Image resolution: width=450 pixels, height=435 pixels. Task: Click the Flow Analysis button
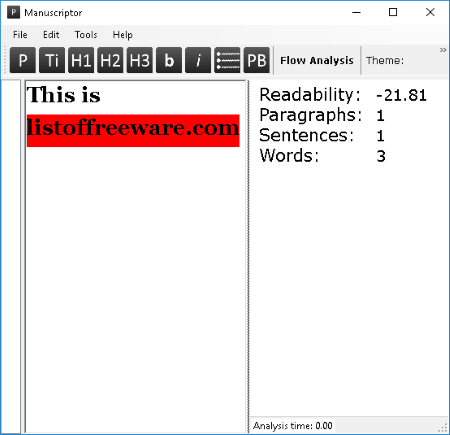317,60
